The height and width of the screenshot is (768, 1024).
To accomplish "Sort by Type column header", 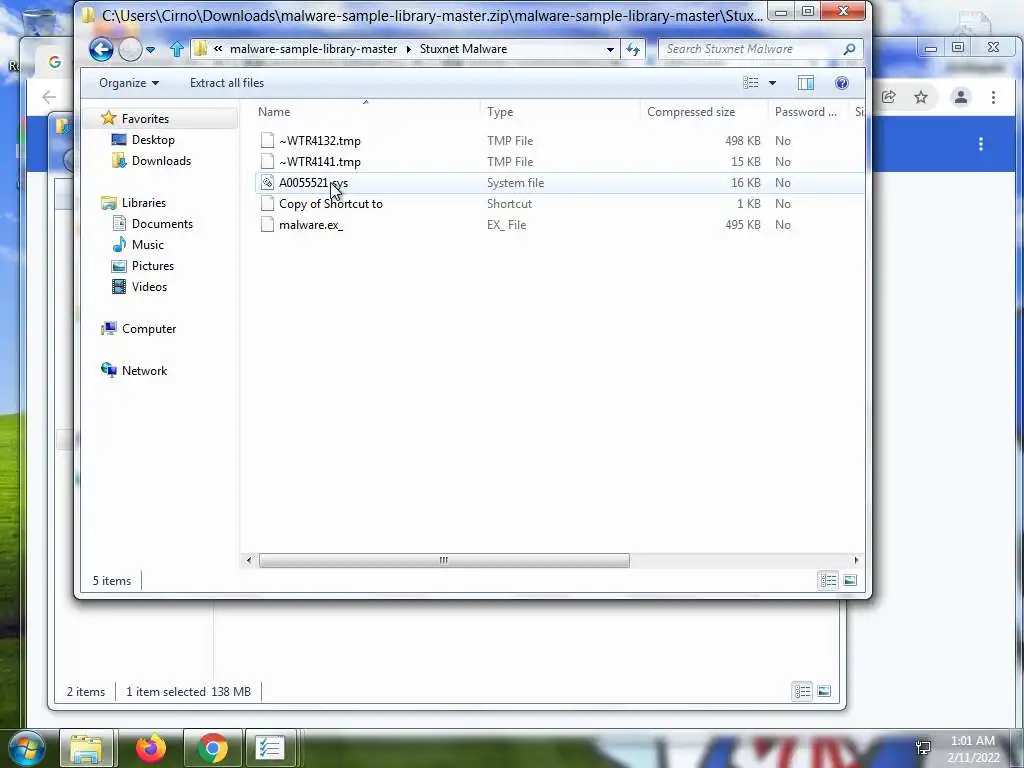I will click(x=560, y=112).
